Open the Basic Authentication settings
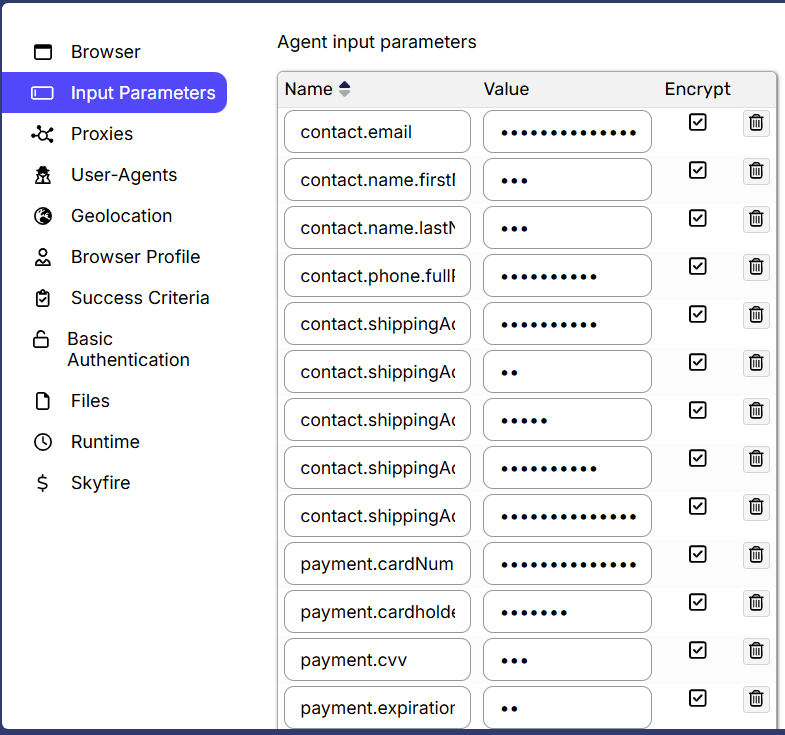The height and width of the screenshot is (735, 785). coord(128,349)
